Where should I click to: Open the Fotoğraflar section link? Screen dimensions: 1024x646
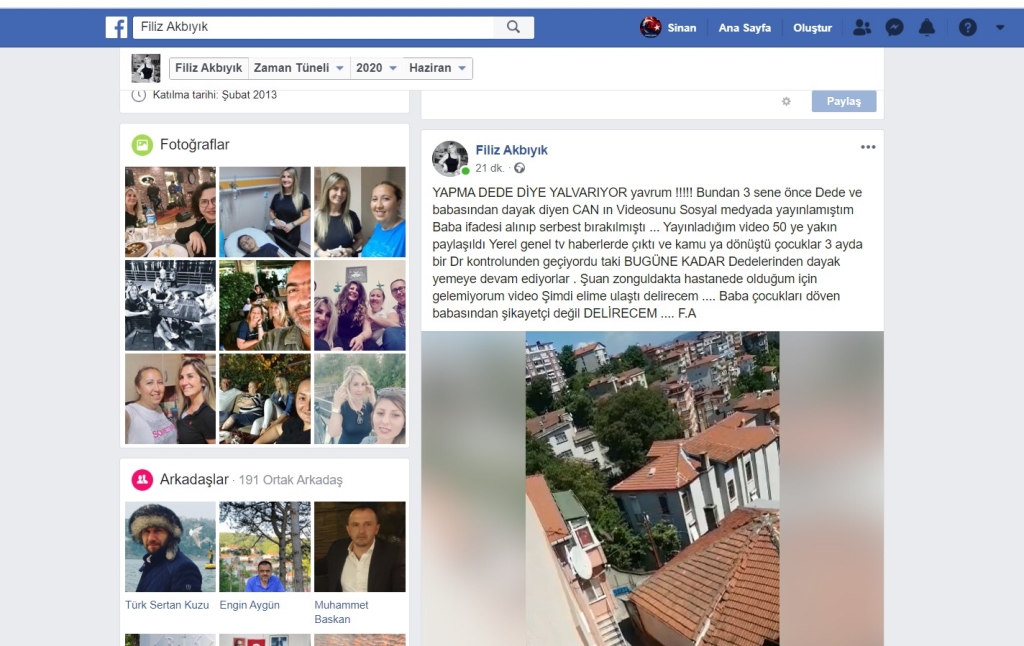pyautogui.click(x=194, y=145)
